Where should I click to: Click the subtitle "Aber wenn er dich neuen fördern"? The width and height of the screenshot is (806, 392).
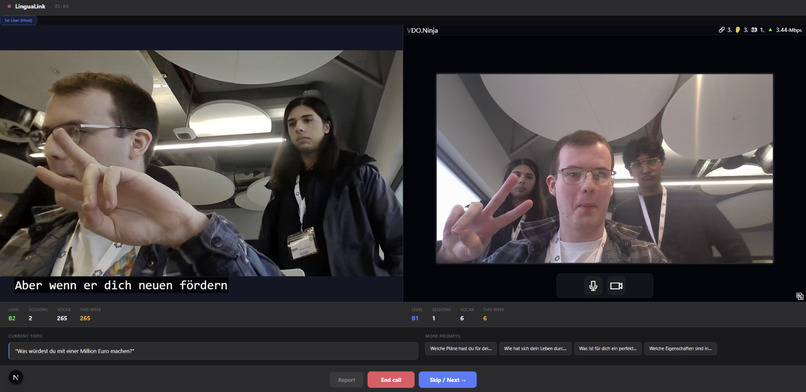(121, 285)
